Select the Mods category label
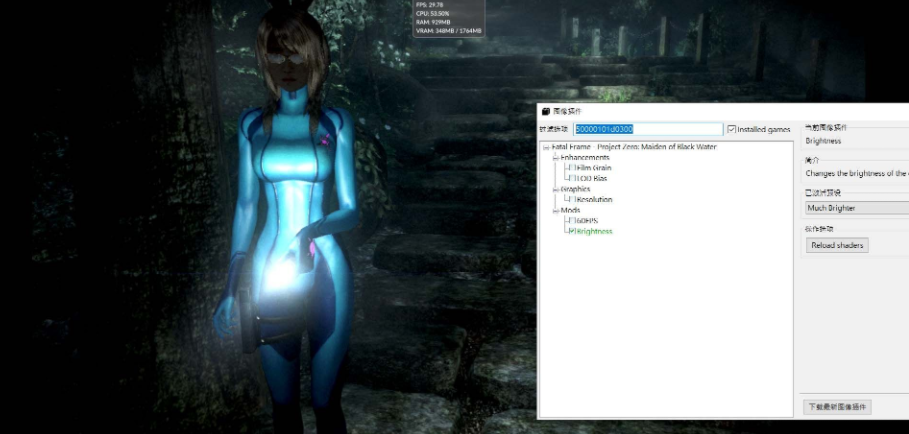 [x=570, y=210]
